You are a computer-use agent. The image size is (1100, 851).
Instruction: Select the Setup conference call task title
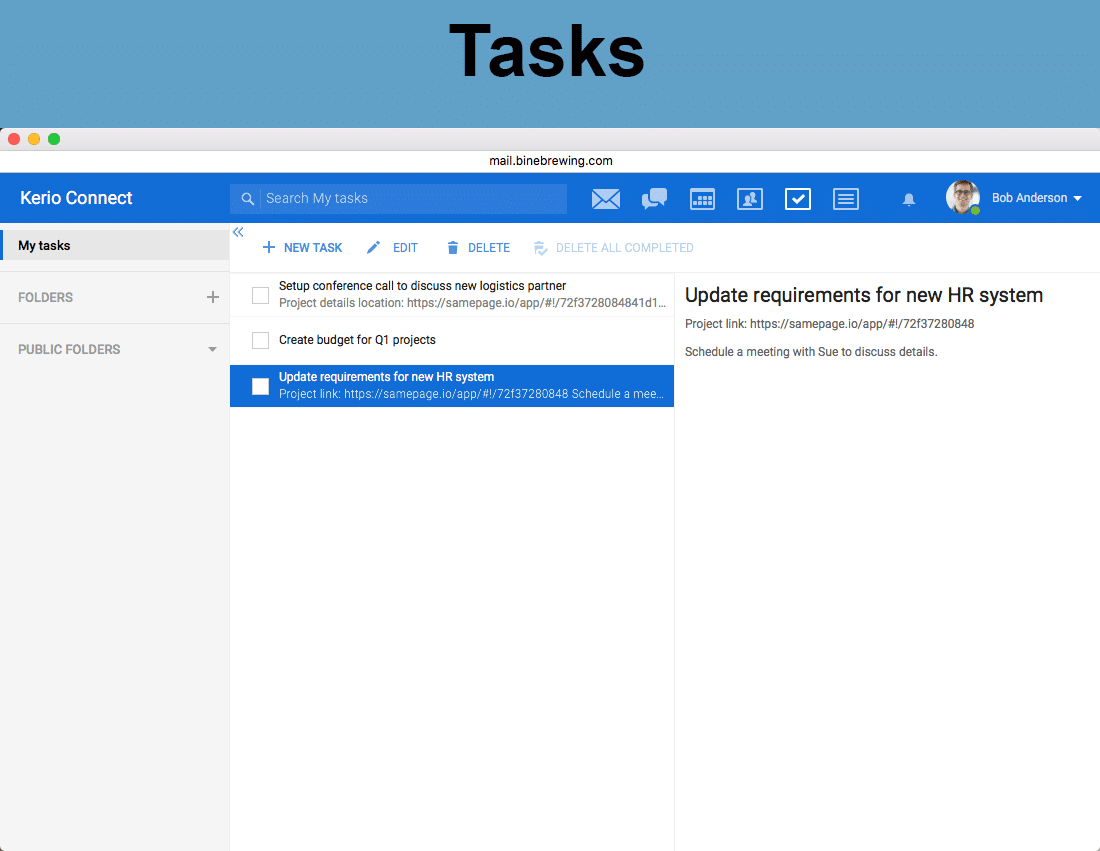[x=422, y=286]
